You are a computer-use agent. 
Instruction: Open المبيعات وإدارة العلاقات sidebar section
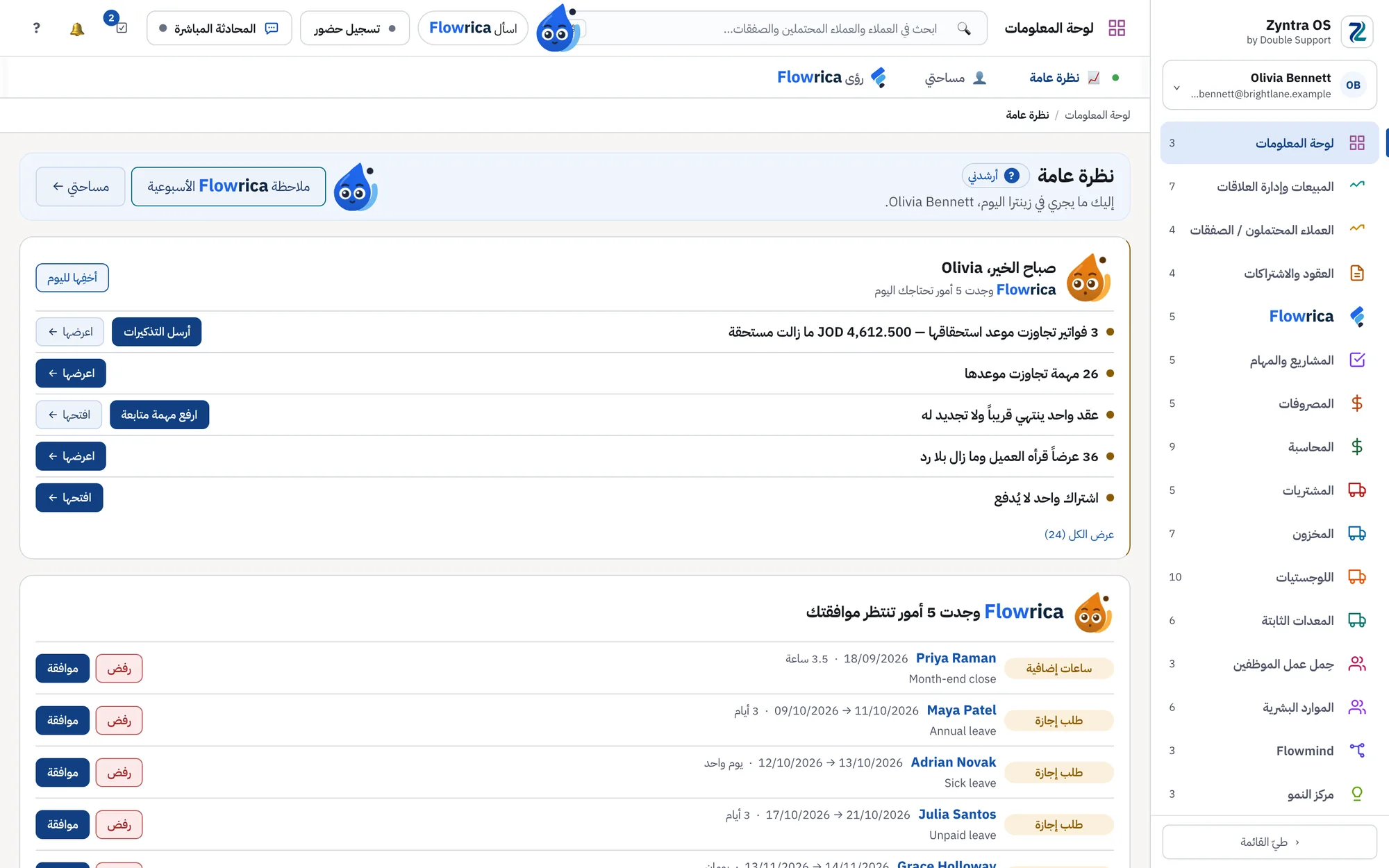click(1270, 186)
